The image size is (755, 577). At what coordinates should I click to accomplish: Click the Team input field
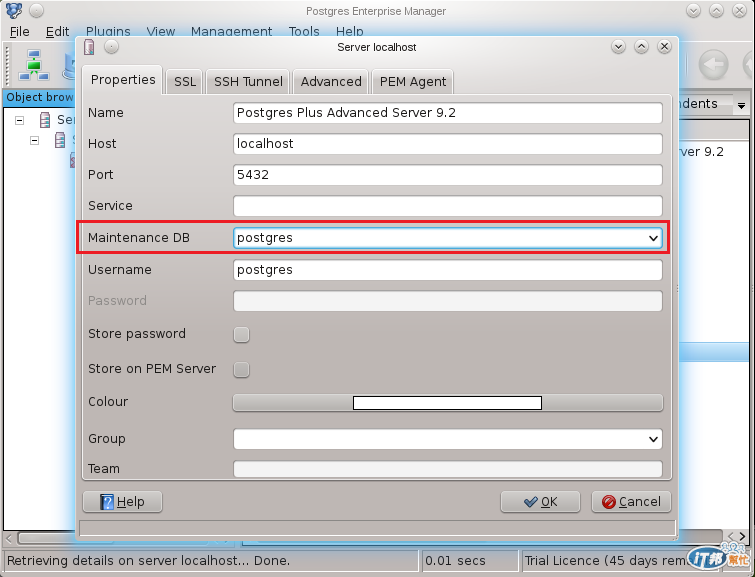pyautogui.click(x=448, y=469)
